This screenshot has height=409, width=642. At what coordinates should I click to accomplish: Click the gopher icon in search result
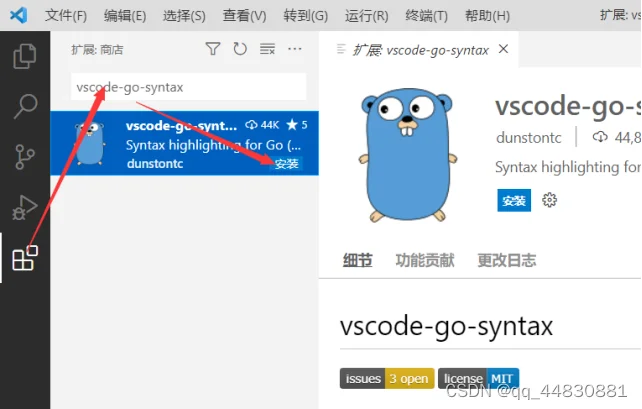tap(90, 143)
